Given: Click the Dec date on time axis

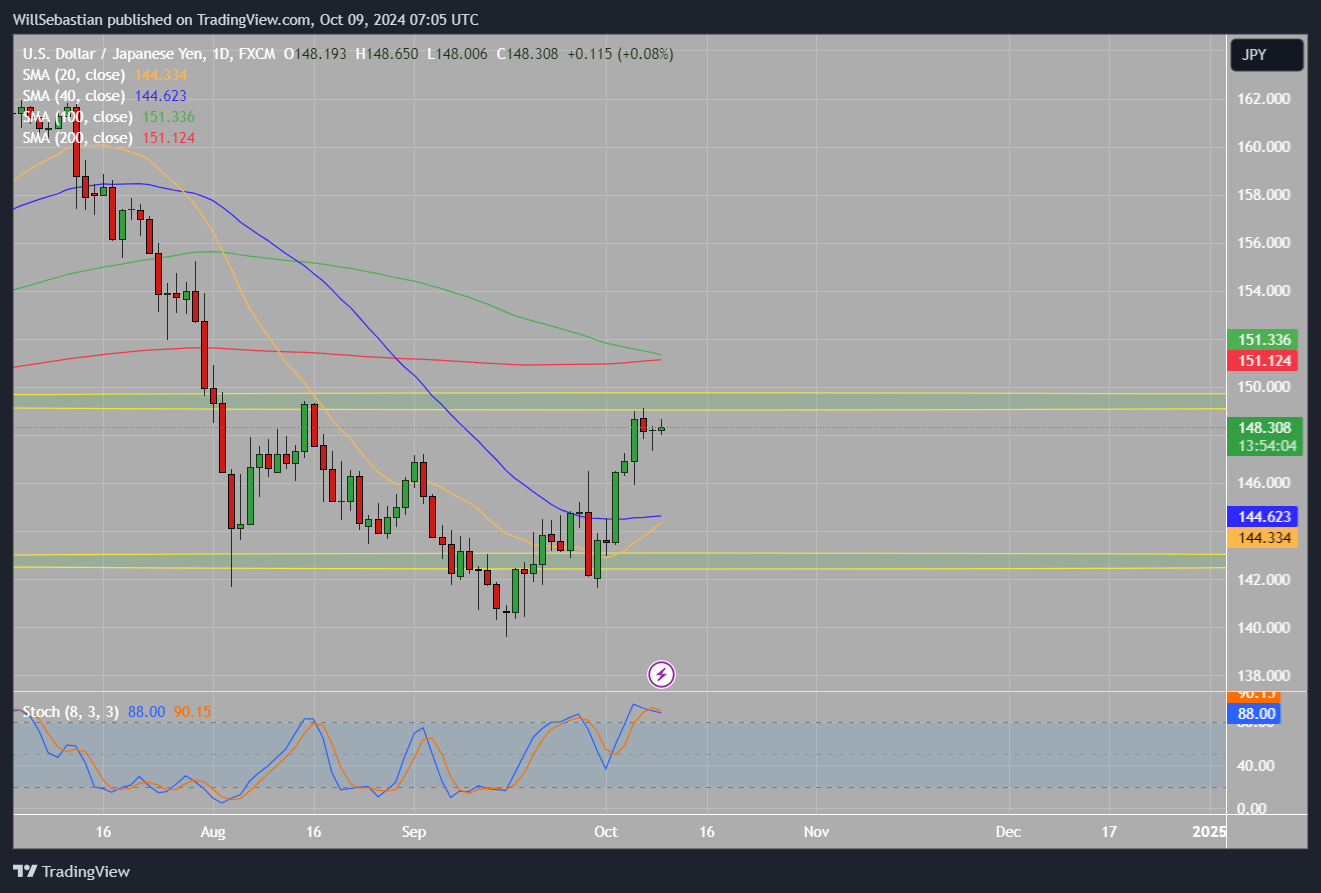Looking at the screenshot, I should (1008, 831).
